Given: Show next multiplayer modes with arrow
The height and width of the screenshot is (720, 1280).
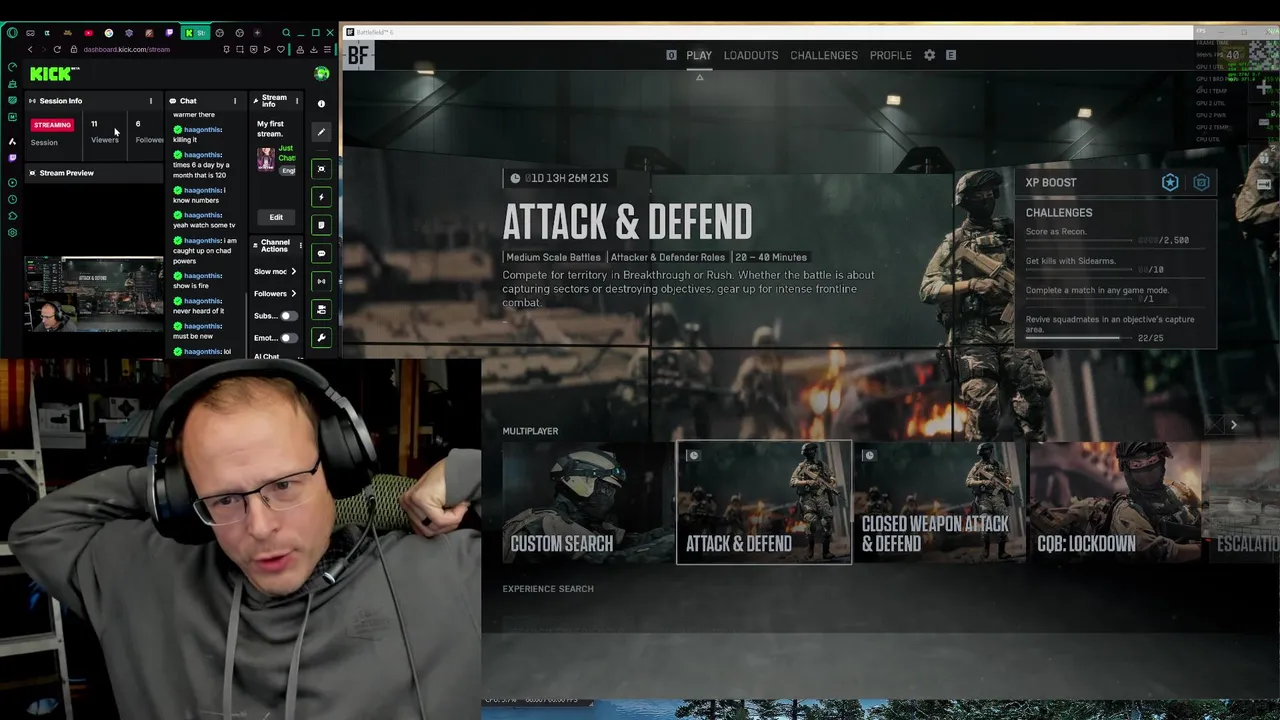Looking at the screenshot, I should pyautogui.click(x=1234, y=425).
